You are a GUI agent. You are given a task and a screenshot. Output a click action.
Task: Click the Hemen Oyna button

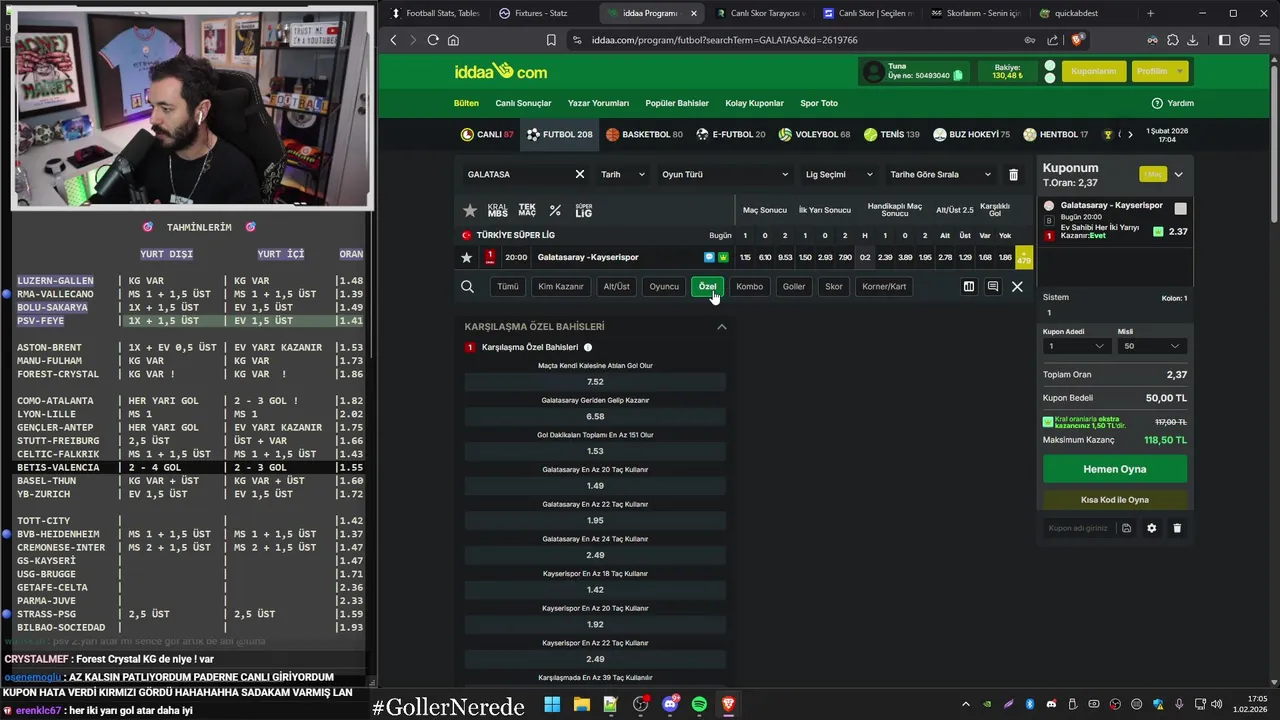[x=1115, y=469]
